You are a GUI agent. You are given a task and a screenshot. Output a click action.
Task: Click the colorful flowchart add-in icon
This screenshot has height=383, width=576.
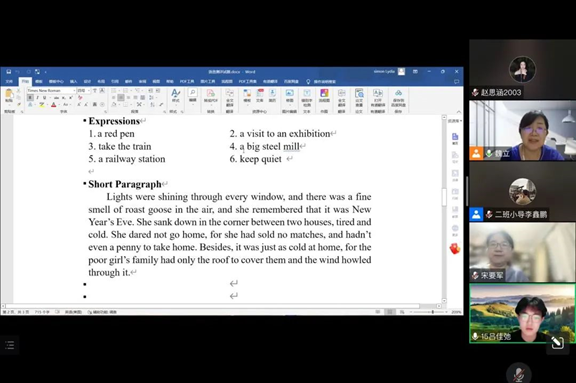[324, 95]
